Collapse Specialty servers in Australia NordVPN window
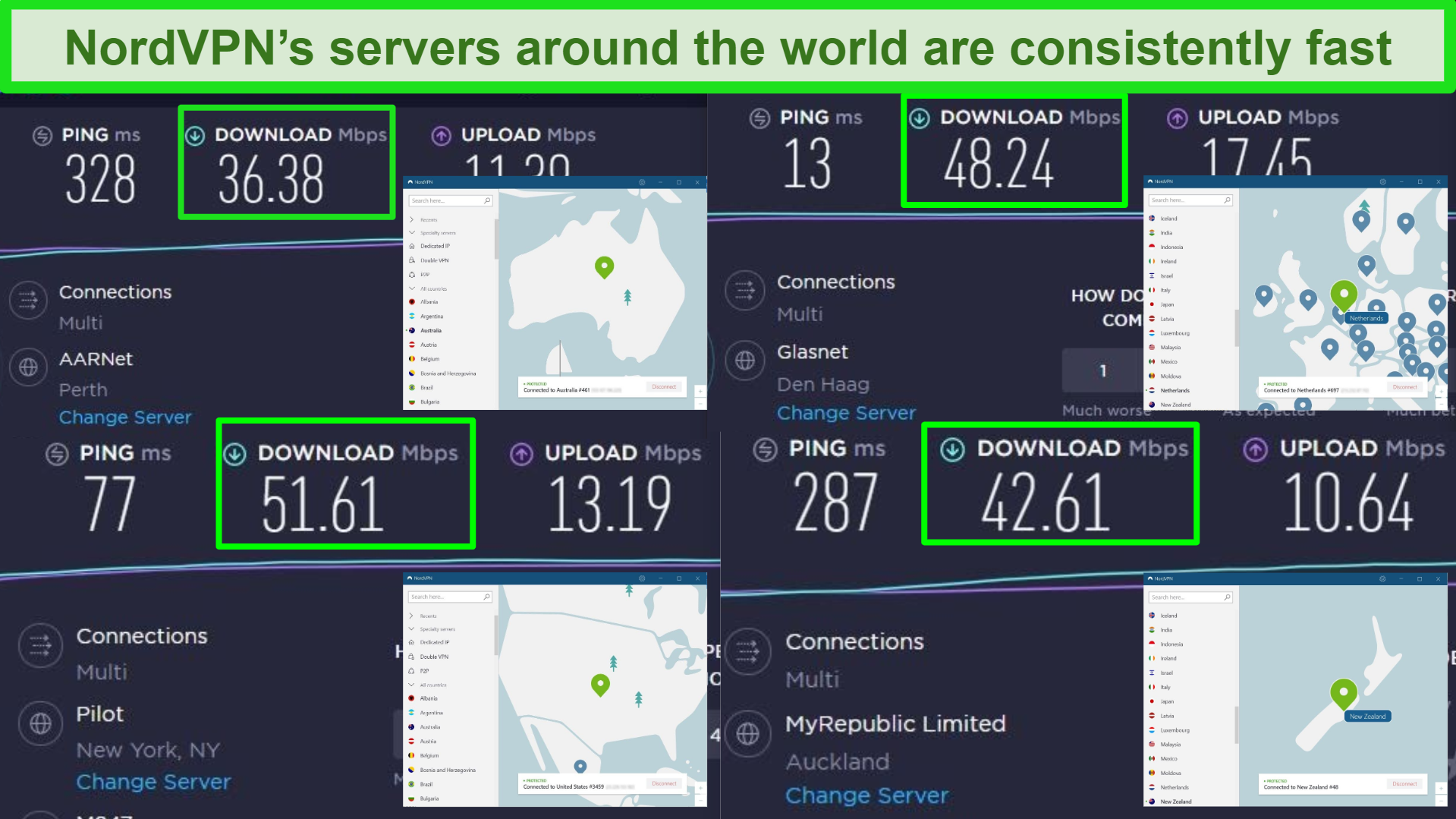 pos(412,232)
